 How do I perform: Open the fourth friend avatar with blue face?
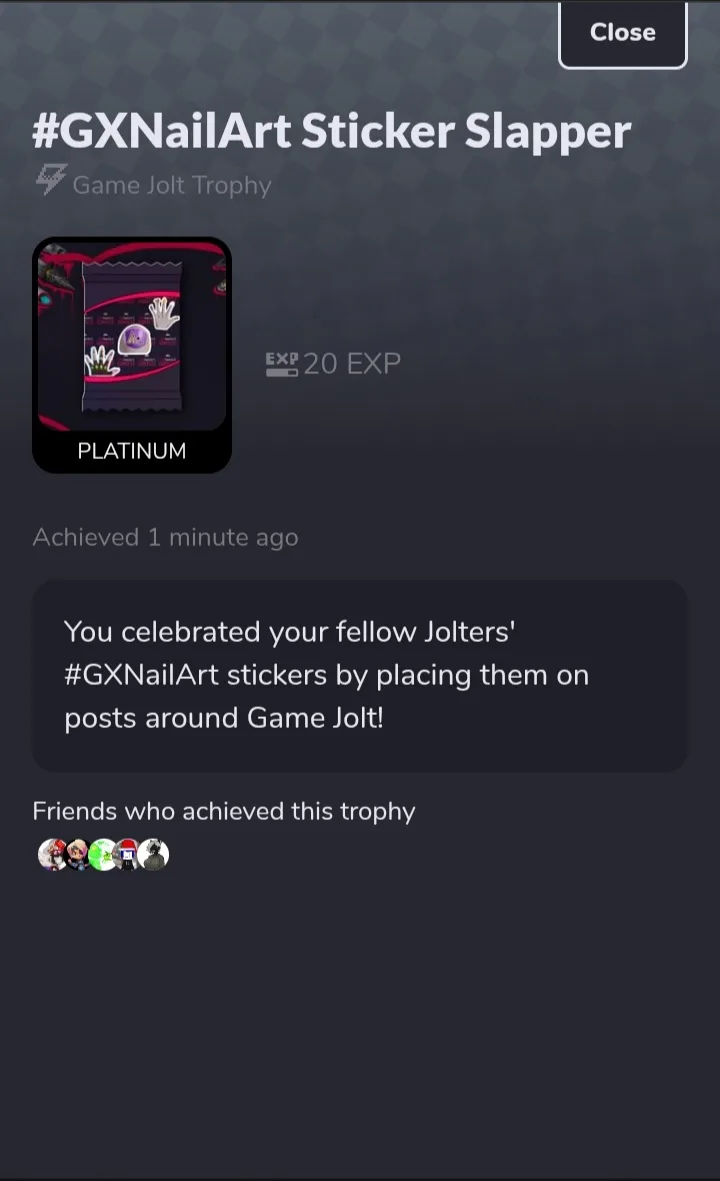pos(129,854)
